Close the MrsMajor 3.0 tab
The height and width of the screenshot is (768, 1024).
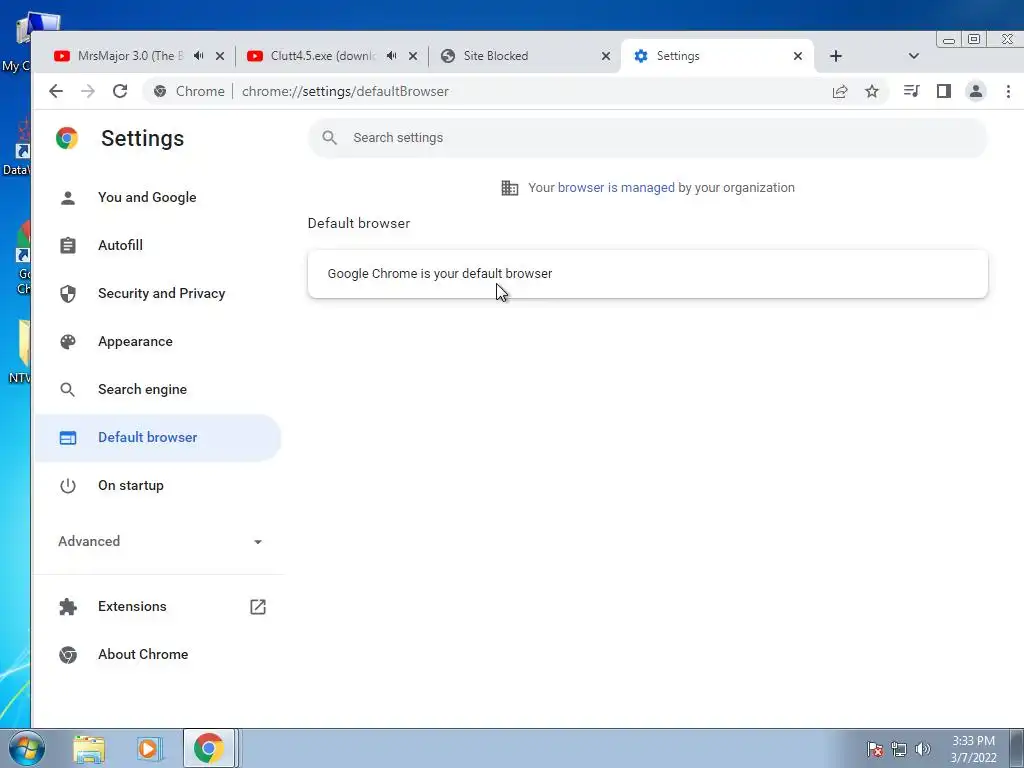point(220,56)
